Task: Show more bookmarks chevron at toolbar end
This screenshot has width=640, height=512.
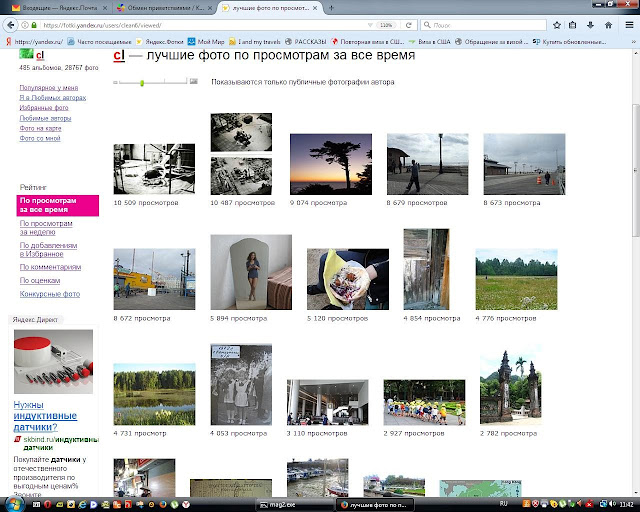Action: coord(633,42)
